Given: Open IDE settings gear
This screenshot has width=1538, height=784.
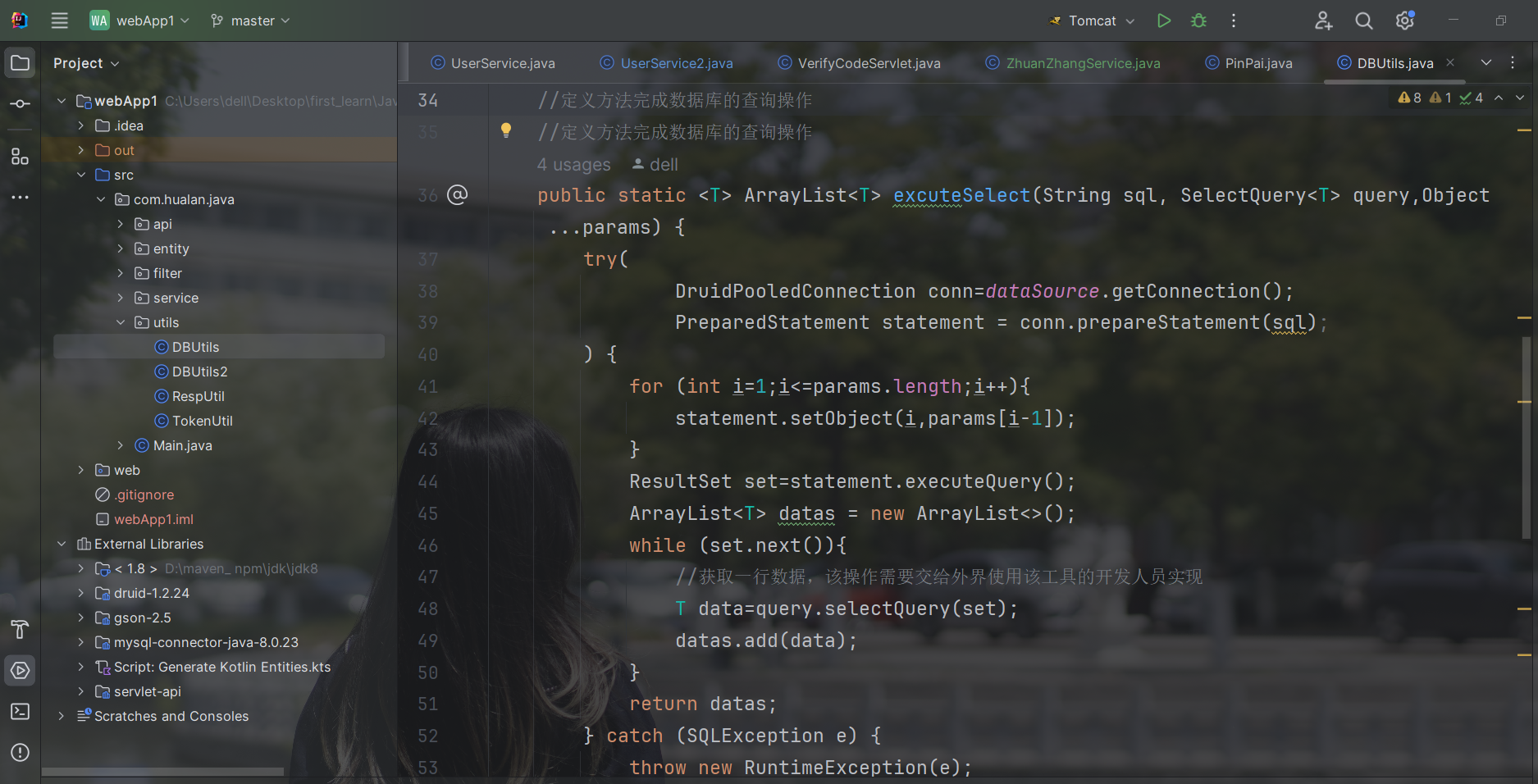Looking at the screenshot, I should pos(1405,21).
